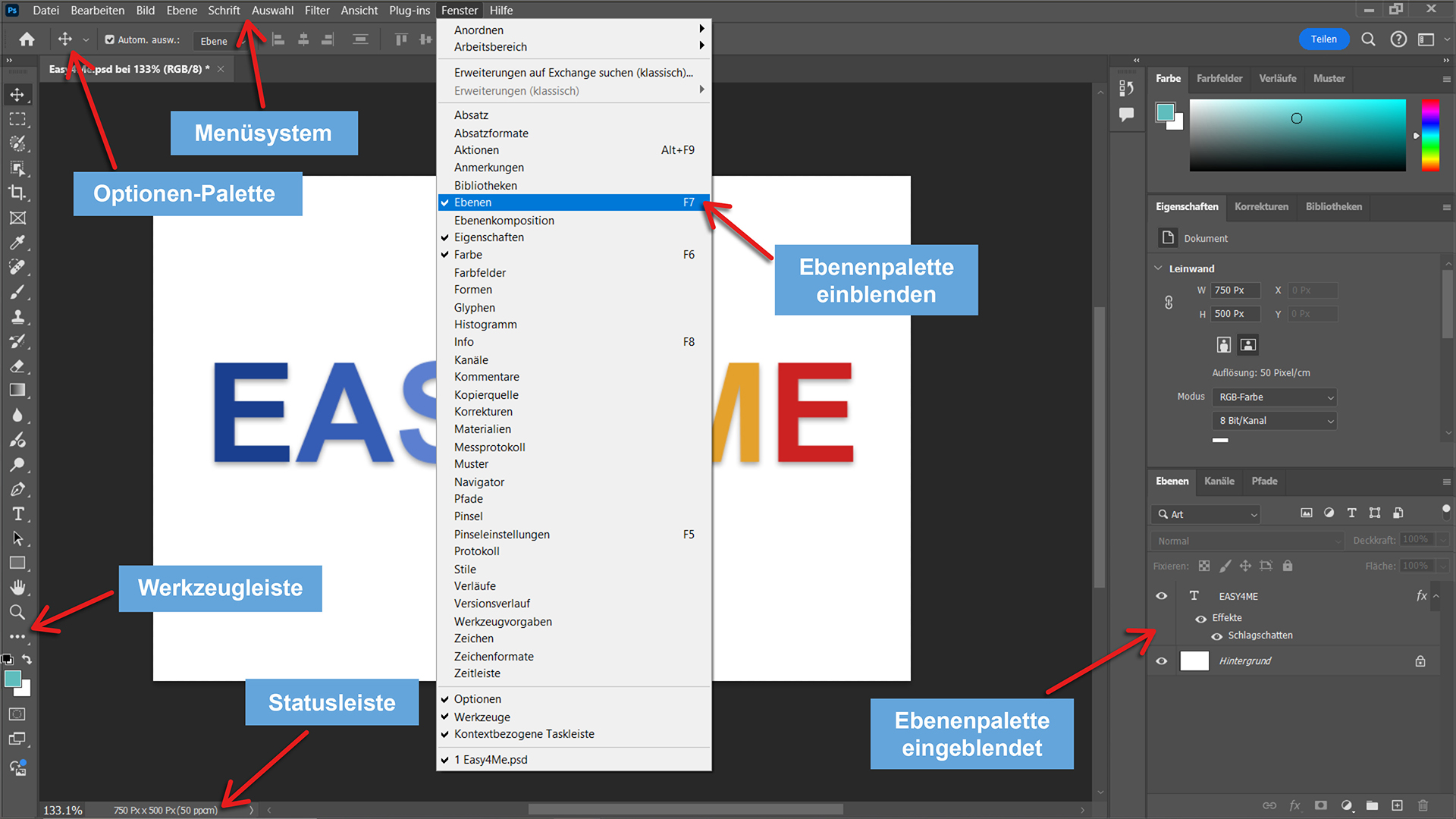Toggle visibility of Schlagschatten effect

click(x=1216, y=636)
